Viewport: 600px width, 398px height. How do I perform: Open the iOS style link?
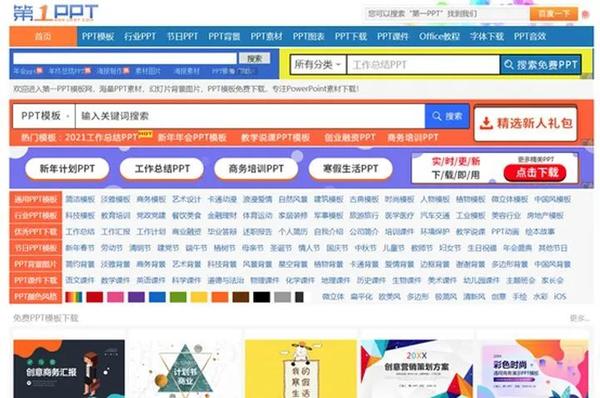pyautogui.click(x=560, y=297)
